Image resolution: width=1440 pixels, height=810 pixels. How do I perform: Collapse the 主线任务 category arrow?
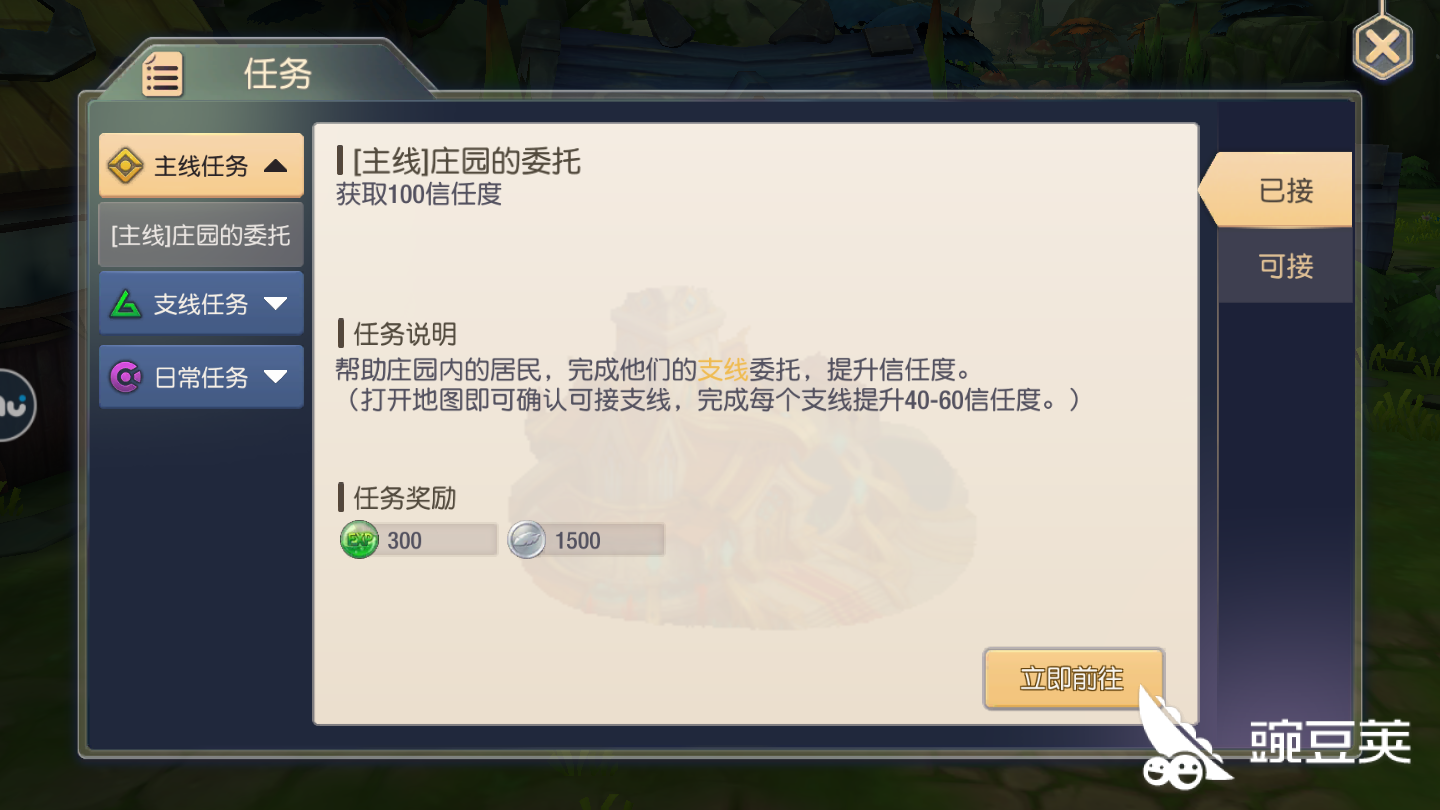point(275,166)
